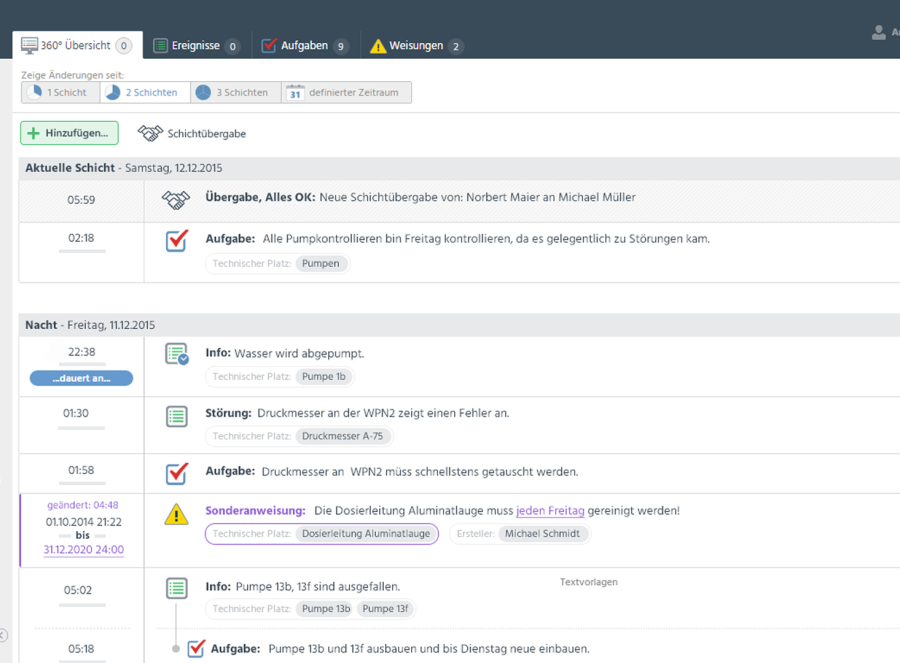Viewport: 900px width, 663px height.
Task: Open the Hinzufügen... add menu
Action: pyautogui.click(x=69, y=133)
